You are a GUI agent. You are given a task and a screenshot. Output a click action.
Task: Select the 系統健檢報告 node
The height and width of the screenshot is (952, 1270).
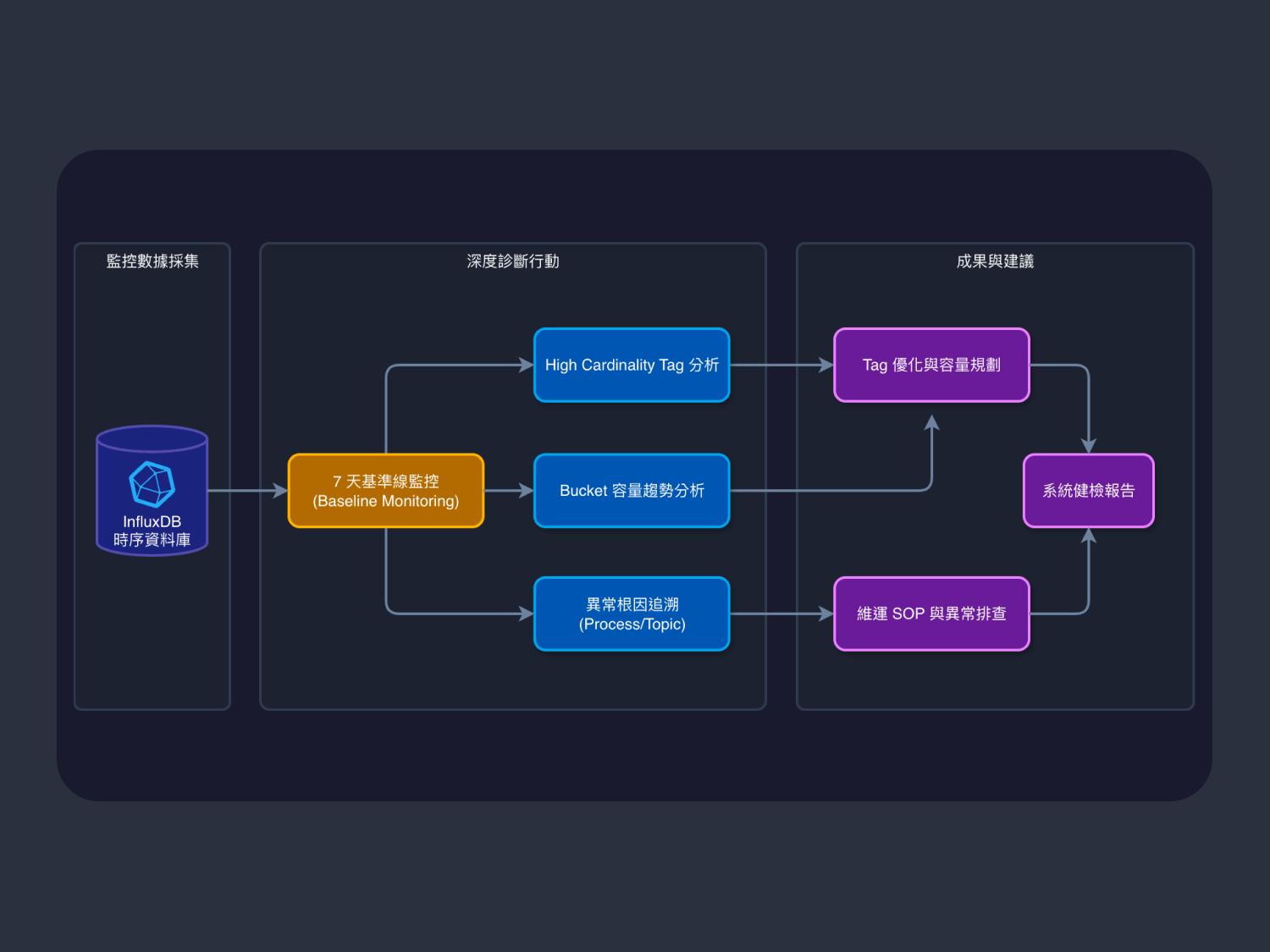(1088, 491)
